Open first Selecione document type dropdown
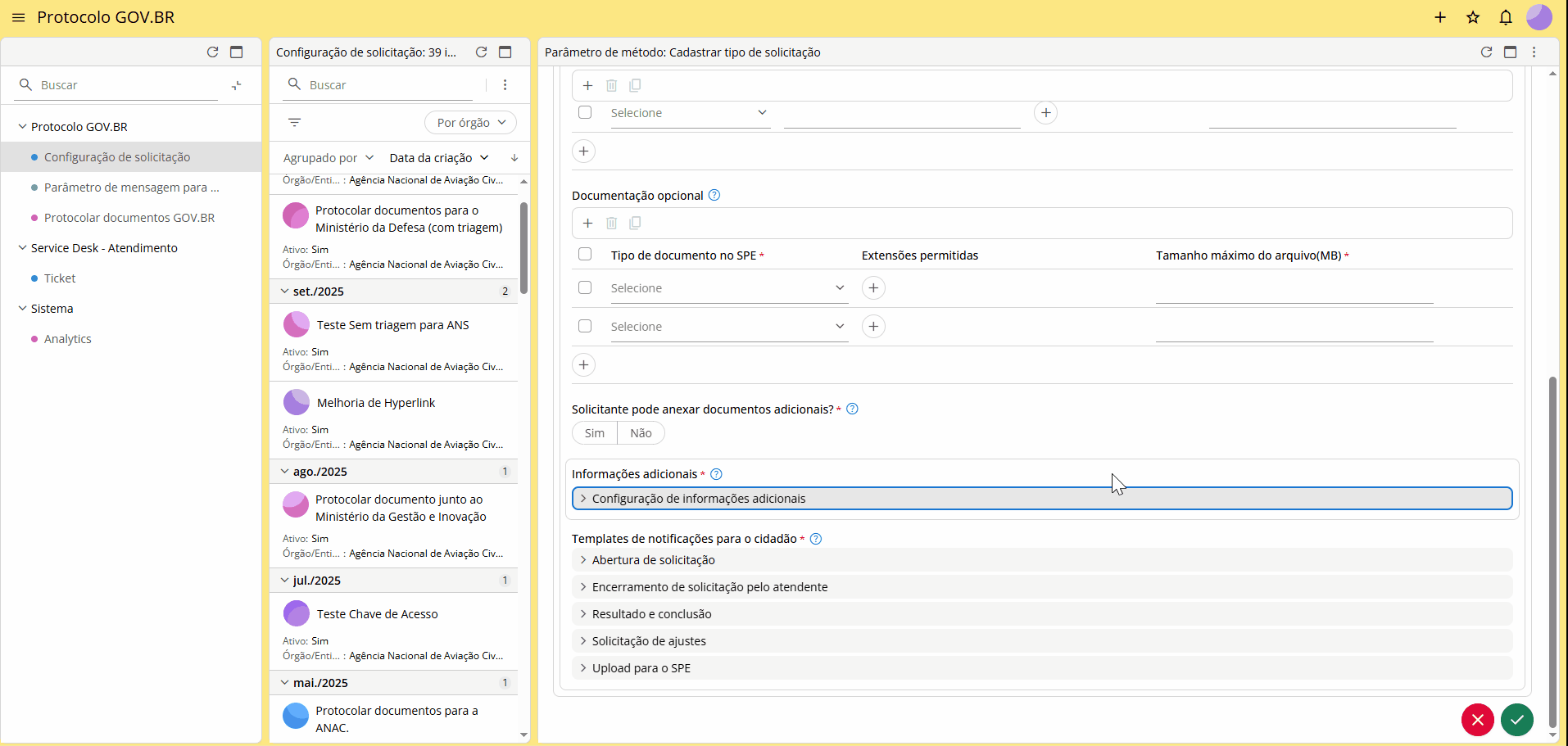The width and height of the screenshot is (1568, 746). coord(729,288)
